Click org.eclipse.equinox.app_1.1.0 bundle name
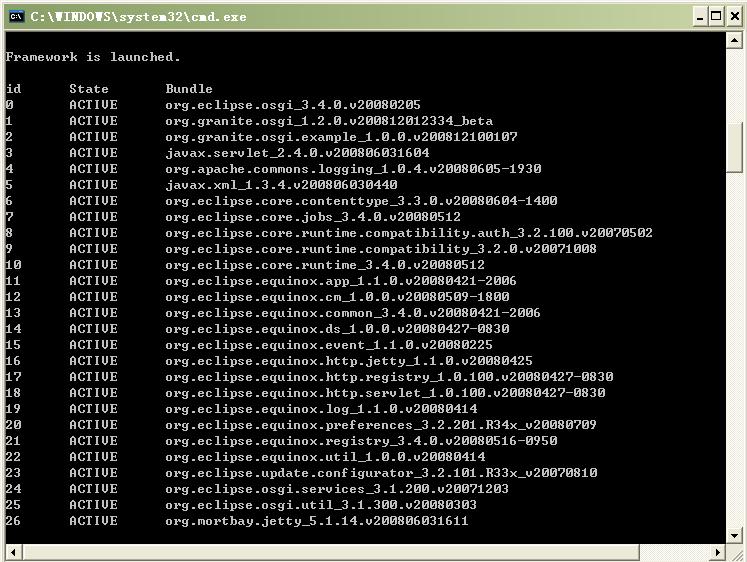This screenshot has height=562, width=747. coord(341,281)
